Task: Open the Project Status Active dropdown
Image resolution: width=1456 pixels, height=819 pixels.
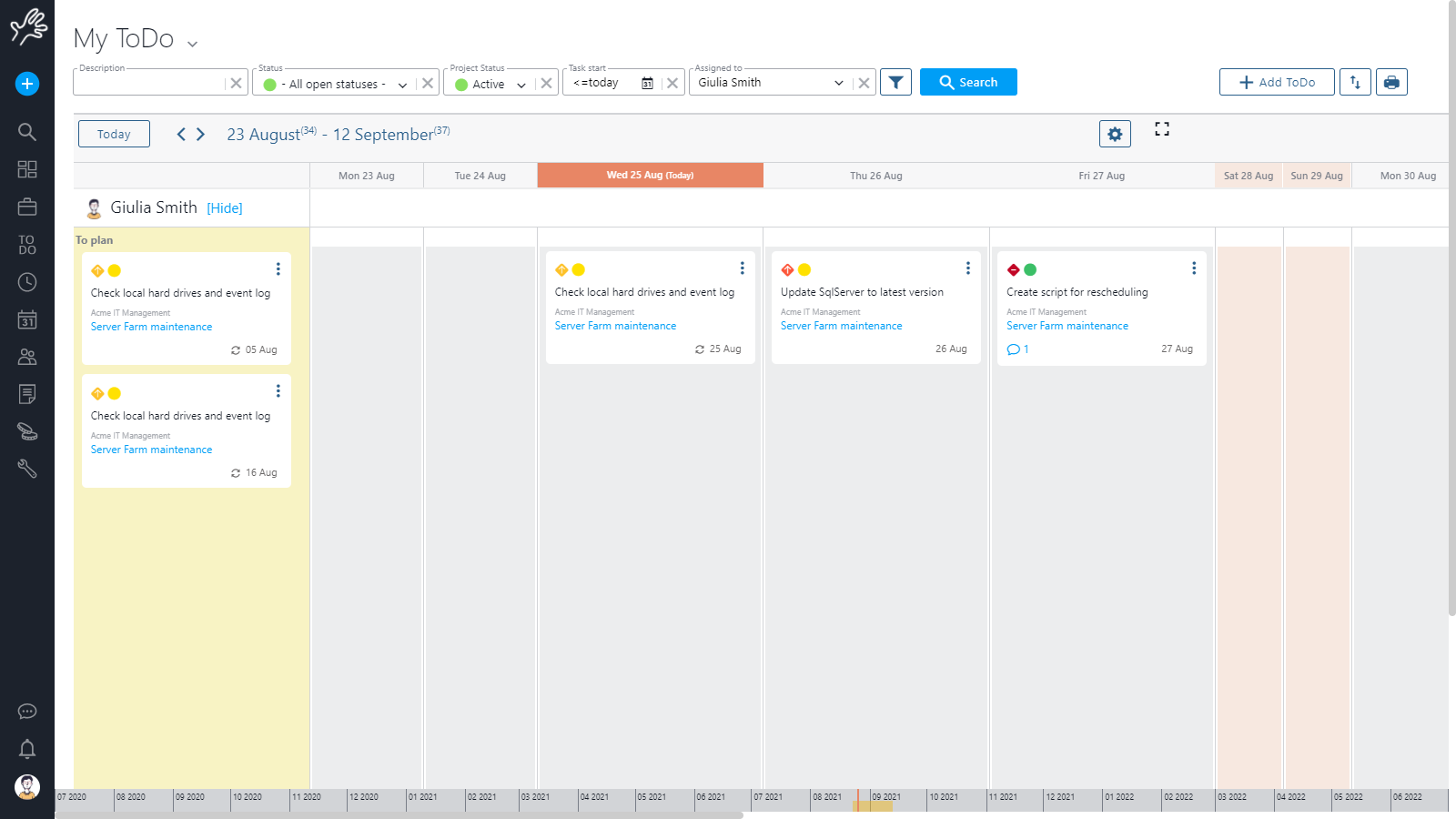Action: (521, 85)
